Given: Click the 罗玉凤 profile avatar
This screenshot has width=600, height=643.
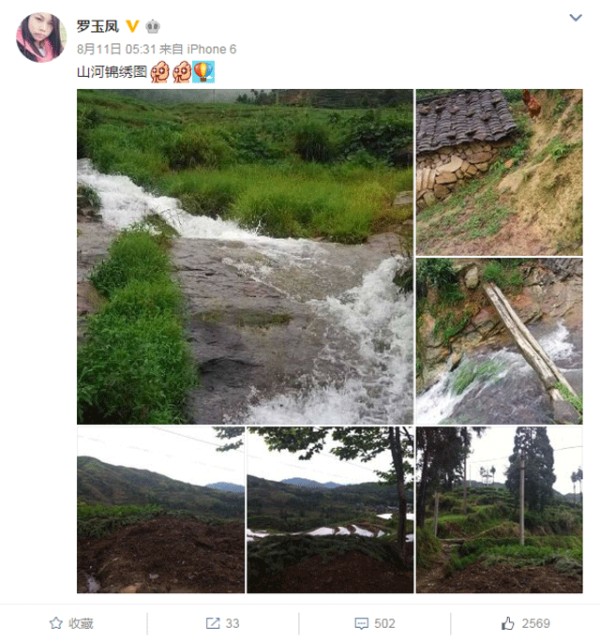Looking at the screenshot, I should click(41, 38).
